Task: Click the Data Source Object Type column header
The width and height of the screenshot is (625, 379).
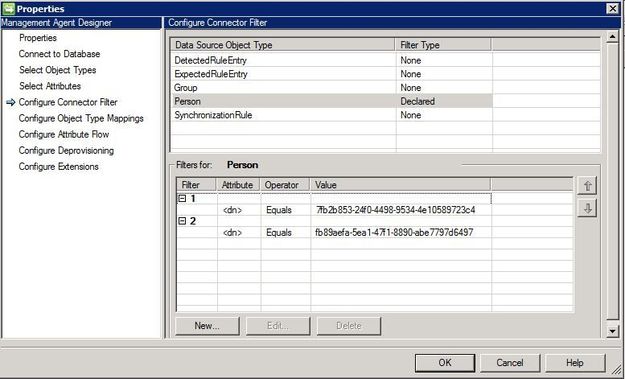Action: click(x=283, y=45)
